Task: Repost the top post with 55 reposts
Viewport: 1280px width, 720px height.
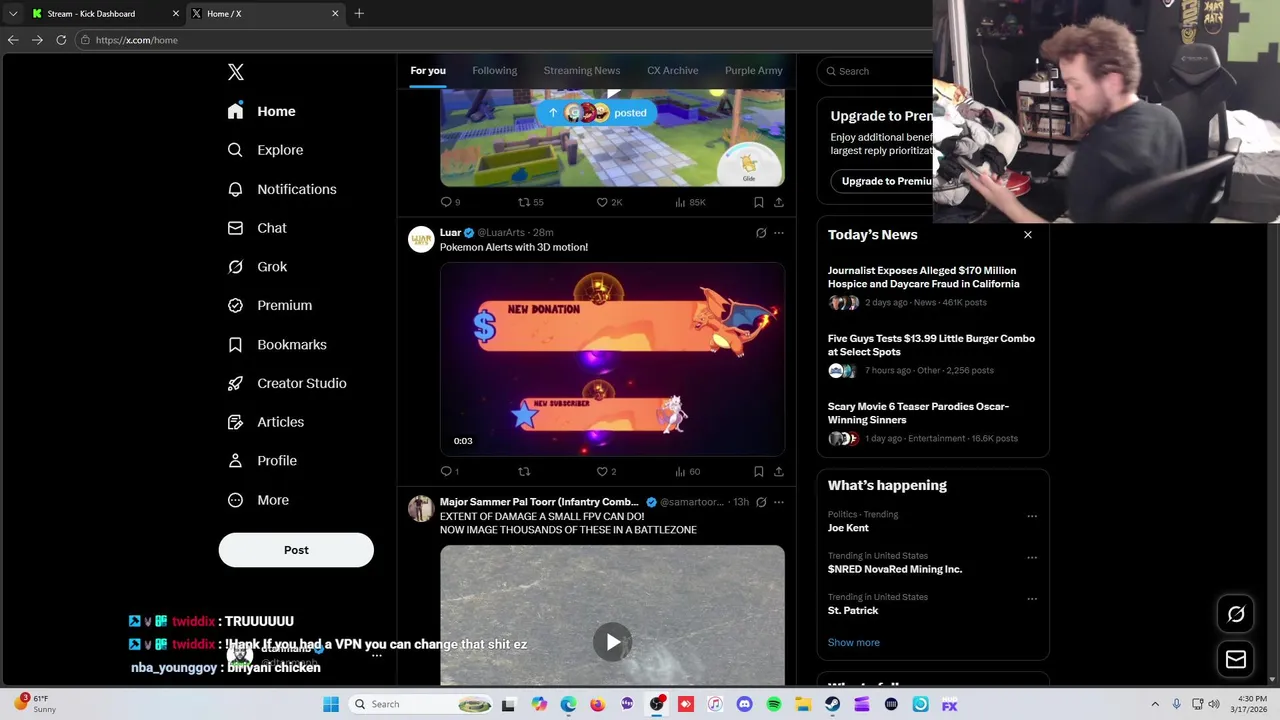Action: tap(530, 202)
